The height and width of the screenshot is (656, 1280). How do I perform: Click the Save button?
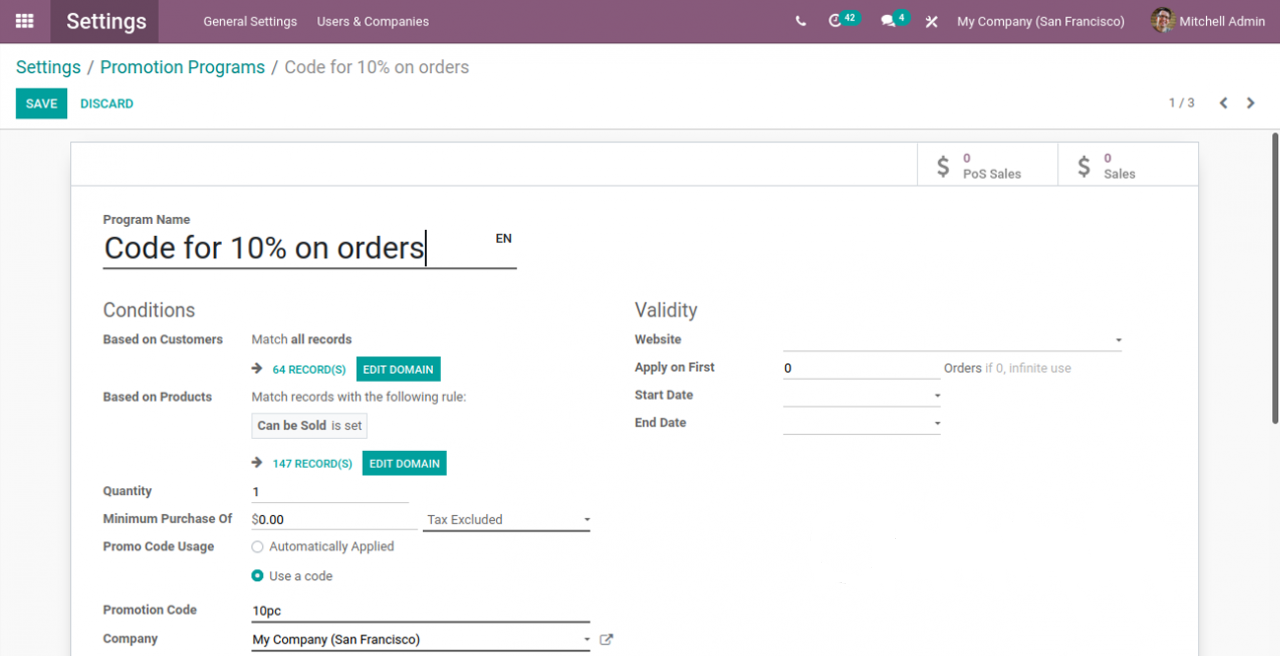click(x=41, y=104)
